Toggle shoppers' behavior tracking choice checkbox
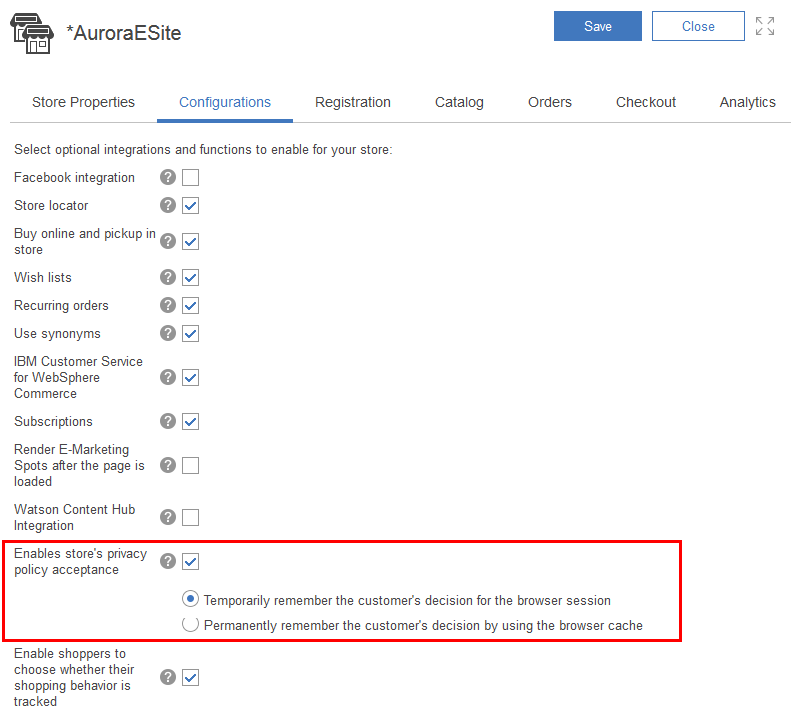The image size is (791, 724). pyautogui.click(x=190, y=678)
